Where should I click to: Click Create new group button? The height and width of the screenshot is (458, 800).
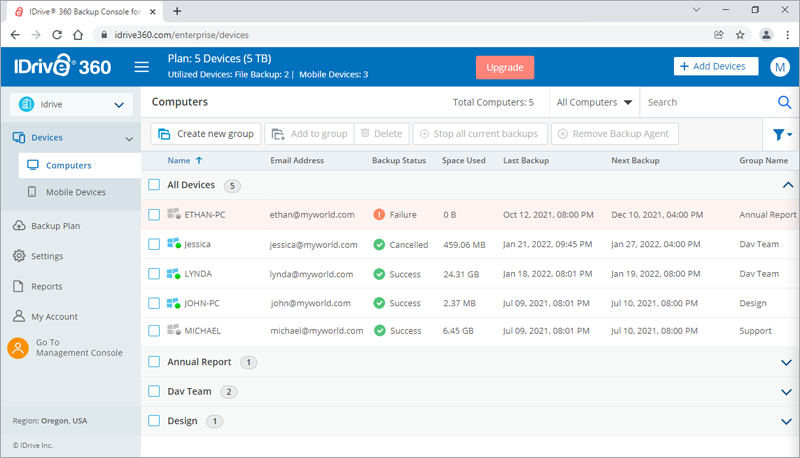pyautogui.click(x=206, y=134)
